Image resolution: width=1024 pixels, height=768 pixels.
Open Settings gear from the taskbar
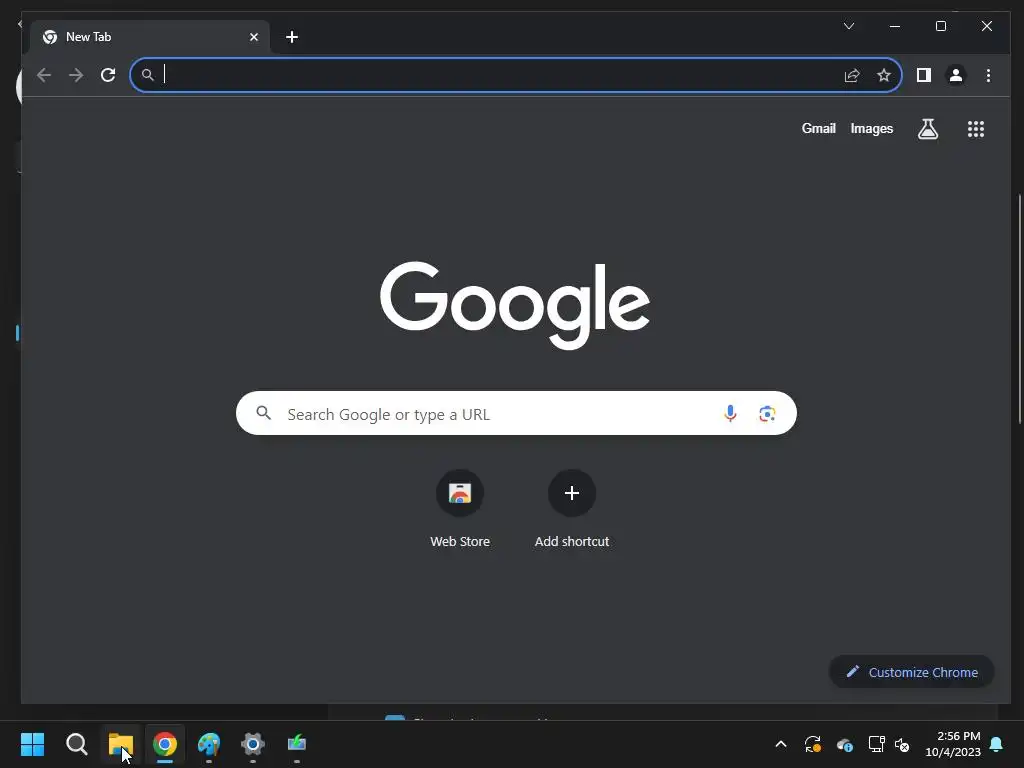[x=253, y=744]
